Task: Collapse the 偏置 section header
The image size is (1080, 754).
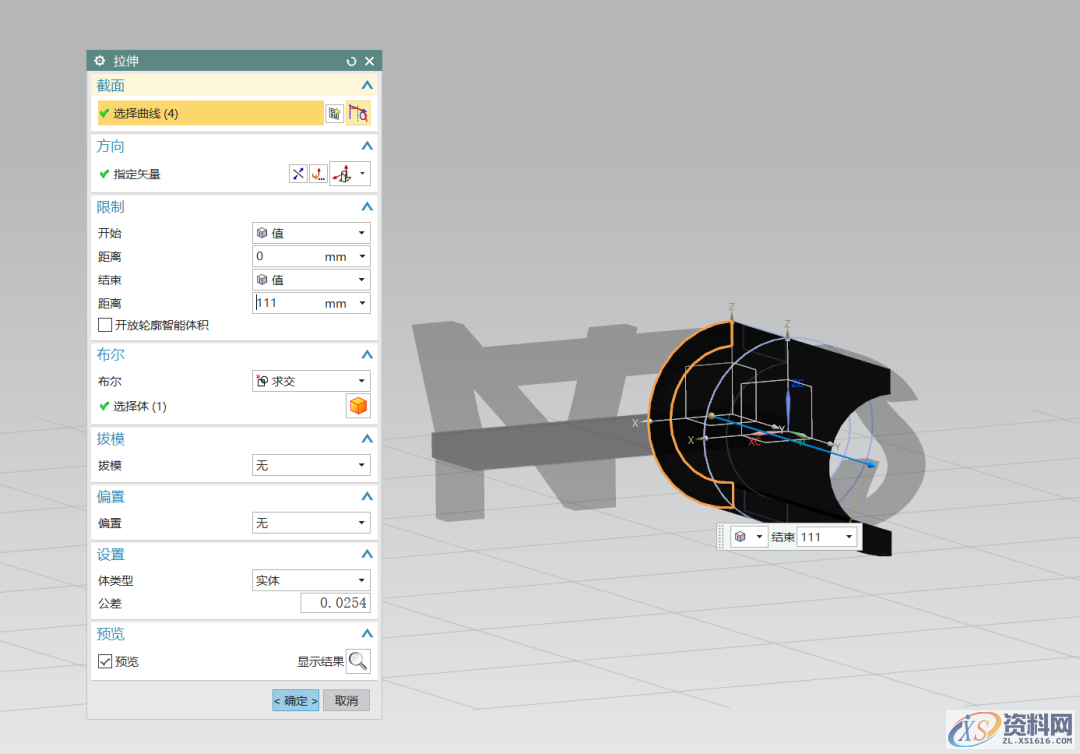Action: coord(367,497)
